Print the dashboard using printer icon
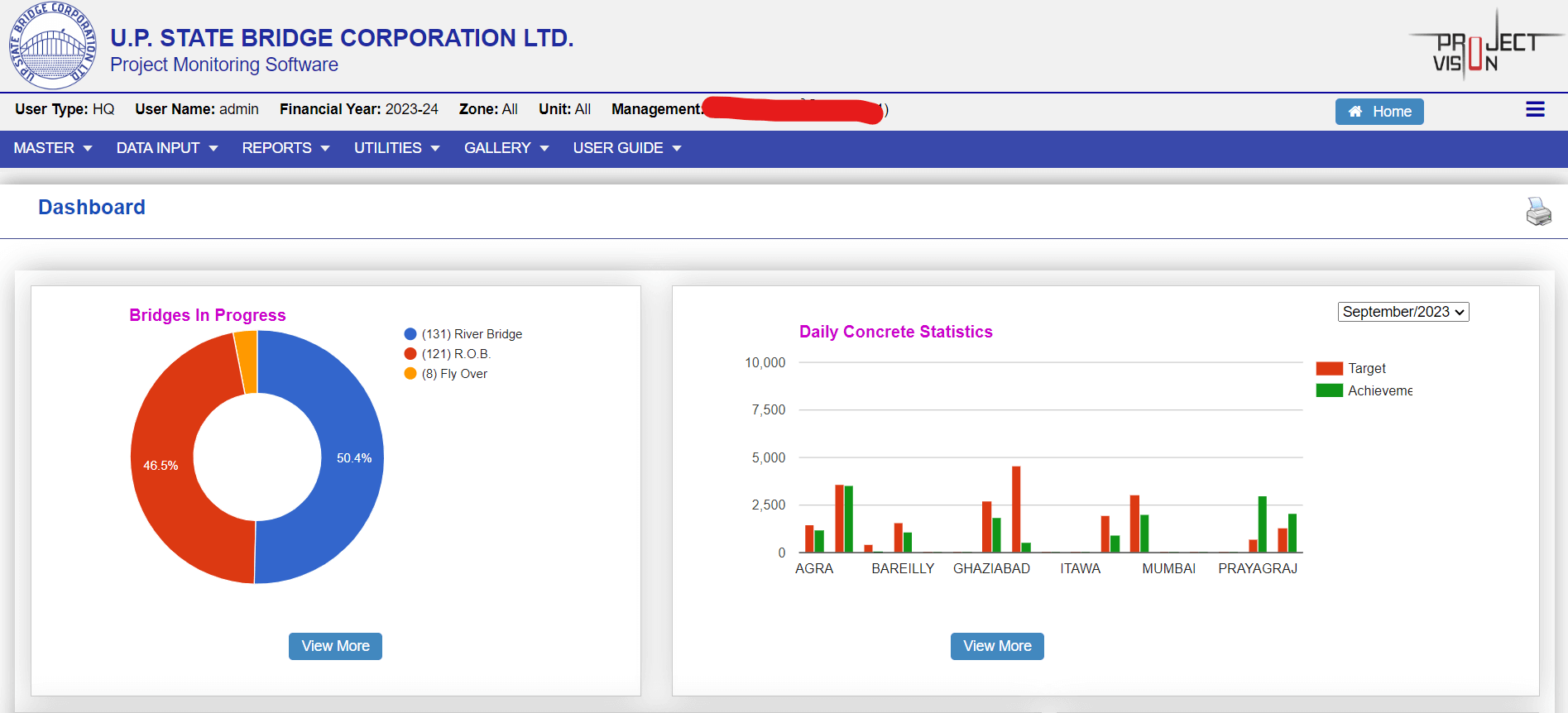Viewport: 1568px width, 713px height. pyautogui.click(x=1538, y=212)
